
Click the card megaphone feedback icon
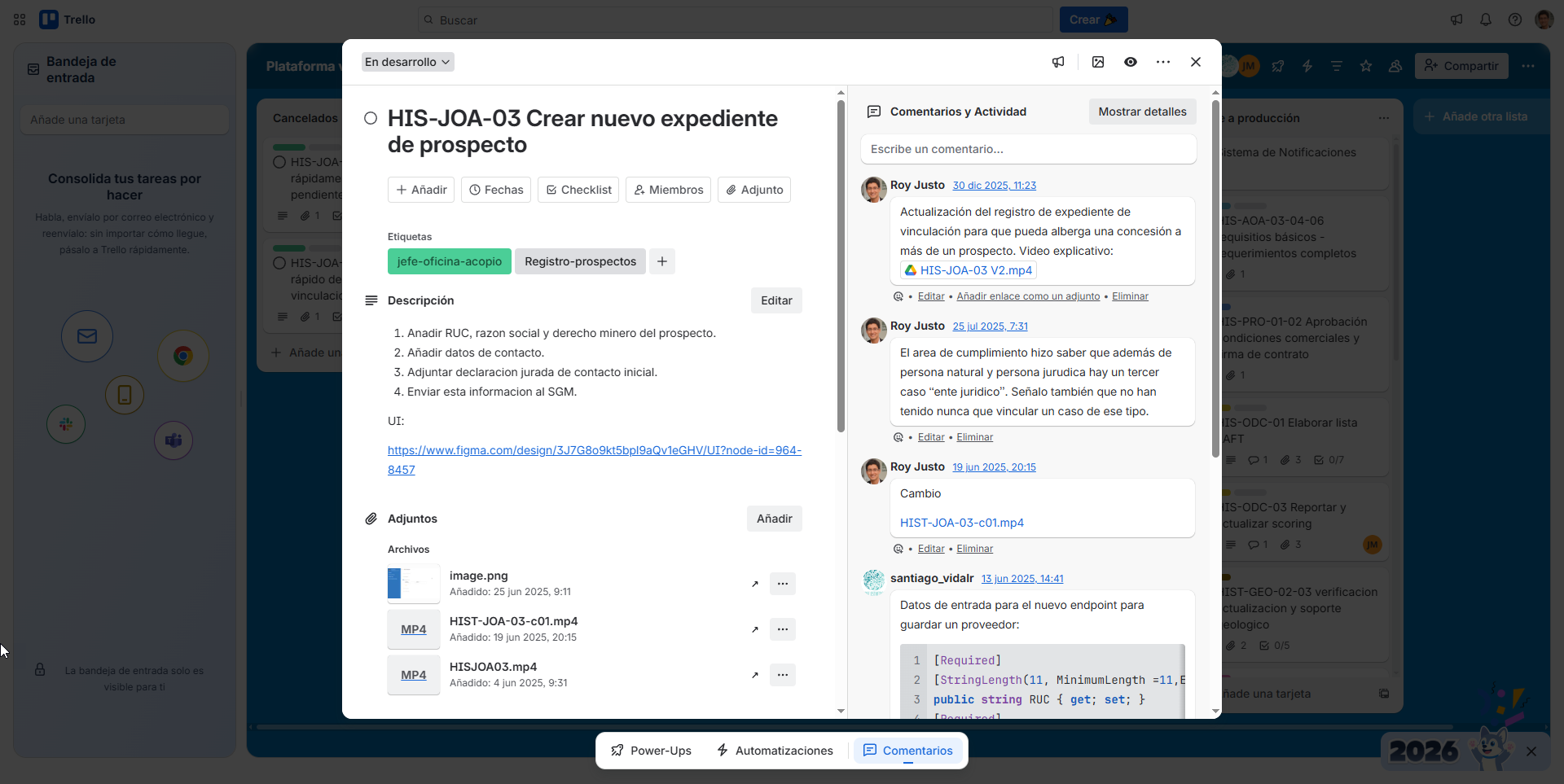point(1058,62)
